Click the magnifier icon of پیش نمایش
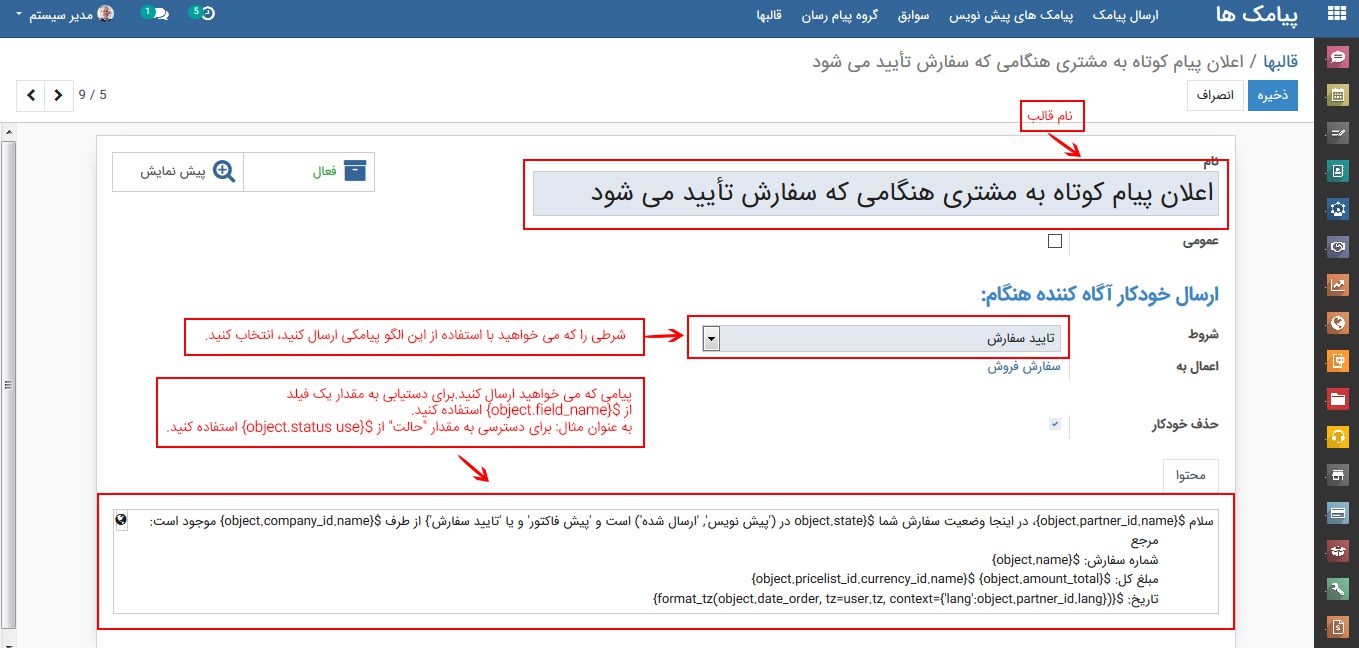 (x=224, y=171)
